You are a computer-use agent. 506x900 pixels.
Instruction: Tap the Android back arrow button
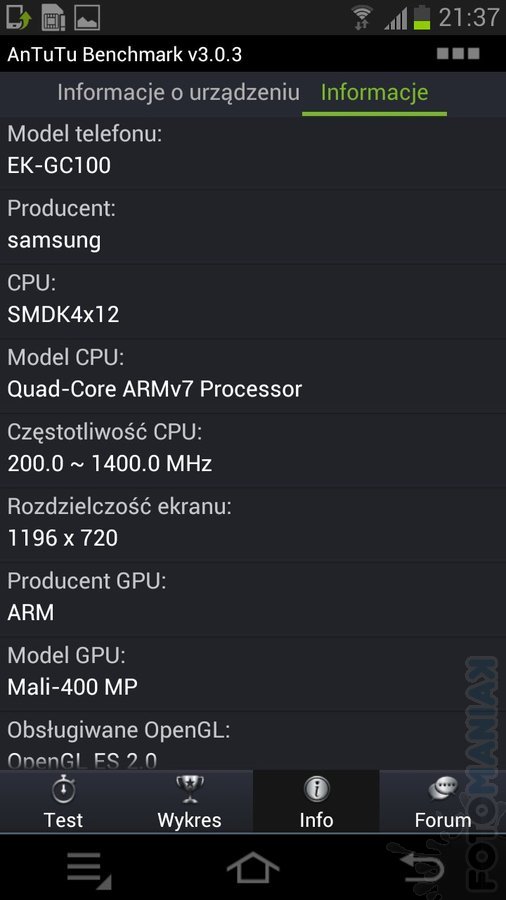click(423, 868)
